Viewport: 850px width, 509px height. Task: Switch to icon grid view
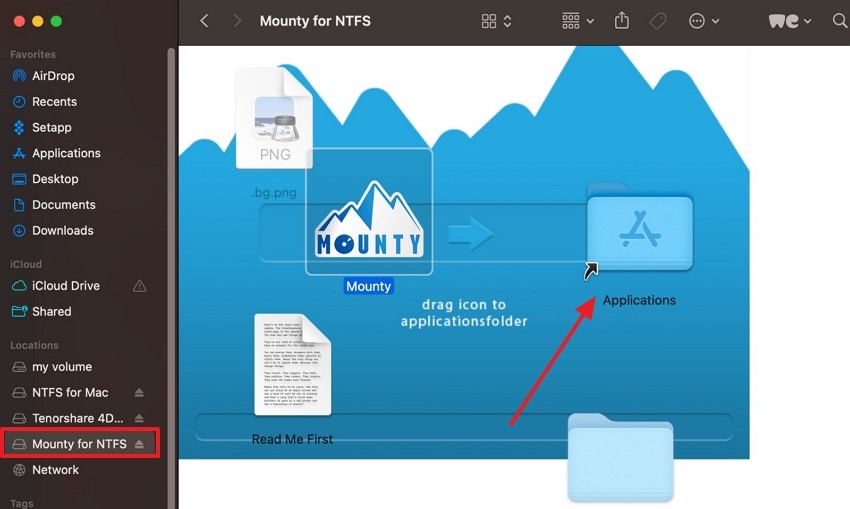[x=488, y=21]
